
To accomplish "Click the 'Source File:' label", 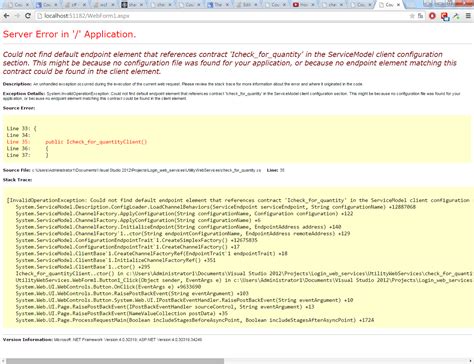I will click(17, 170).
